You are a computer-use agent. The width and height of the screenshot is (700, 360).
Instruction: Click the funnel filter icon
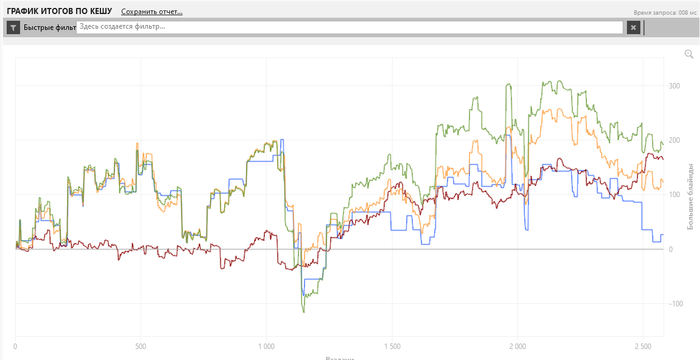(13, 28)
